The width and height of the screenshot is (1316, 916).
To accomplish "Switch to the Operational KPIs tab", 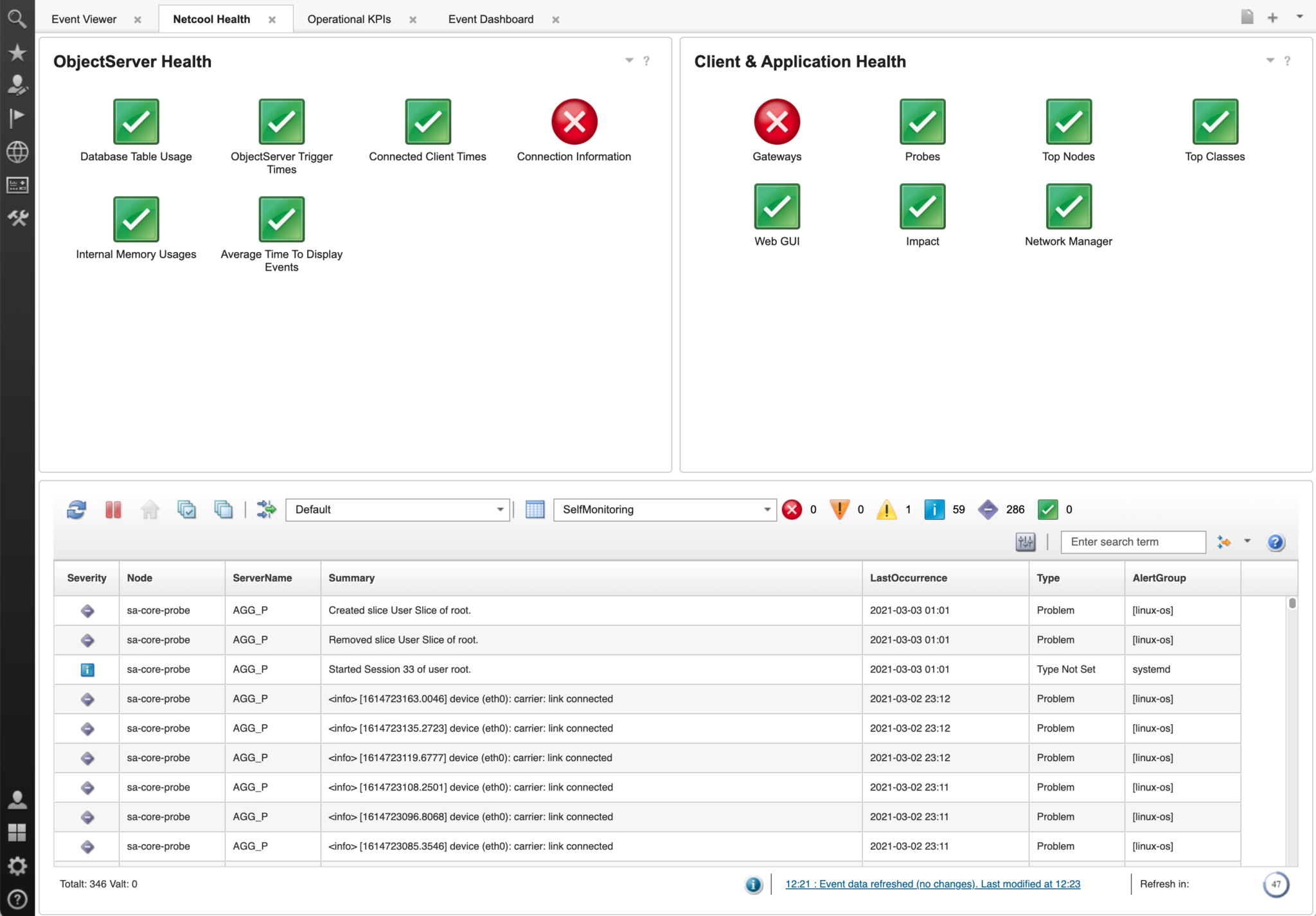I will [349, 19].
